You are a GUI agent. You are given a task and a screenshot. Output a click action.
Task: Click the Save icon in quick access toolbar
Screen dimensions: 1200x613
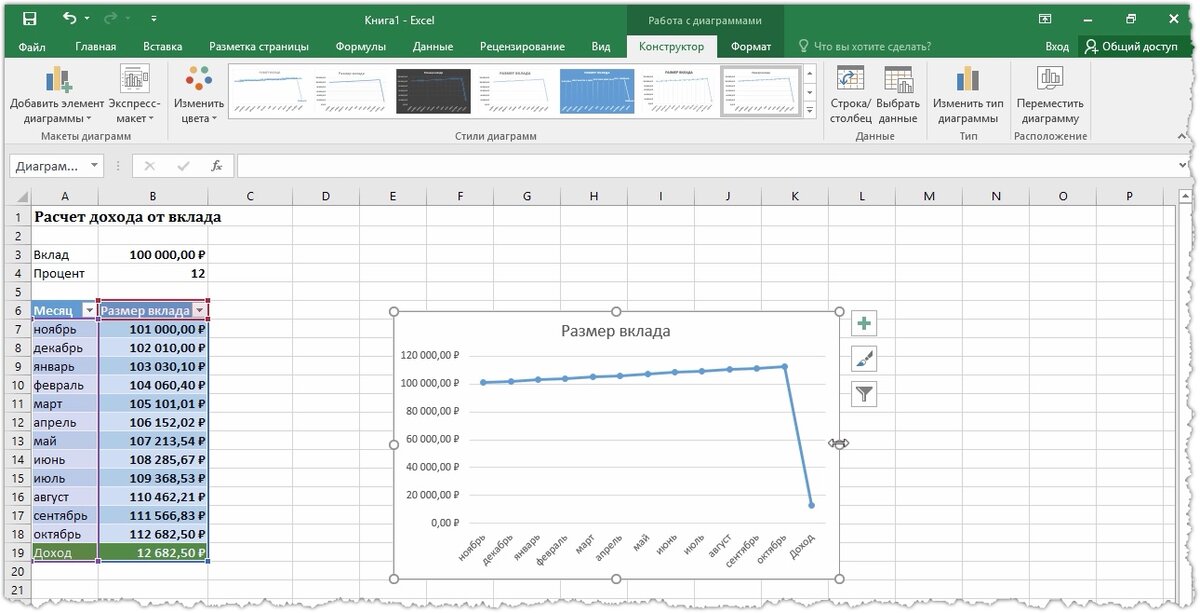(29, 19)
